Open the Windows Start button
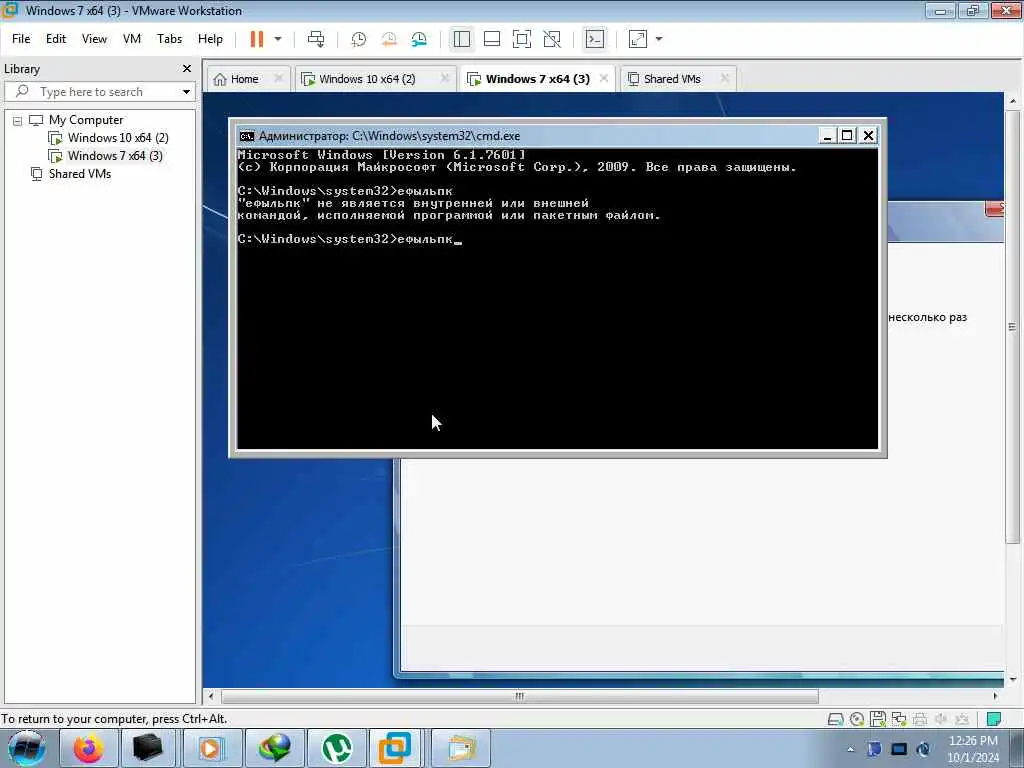 coord(26,748)
